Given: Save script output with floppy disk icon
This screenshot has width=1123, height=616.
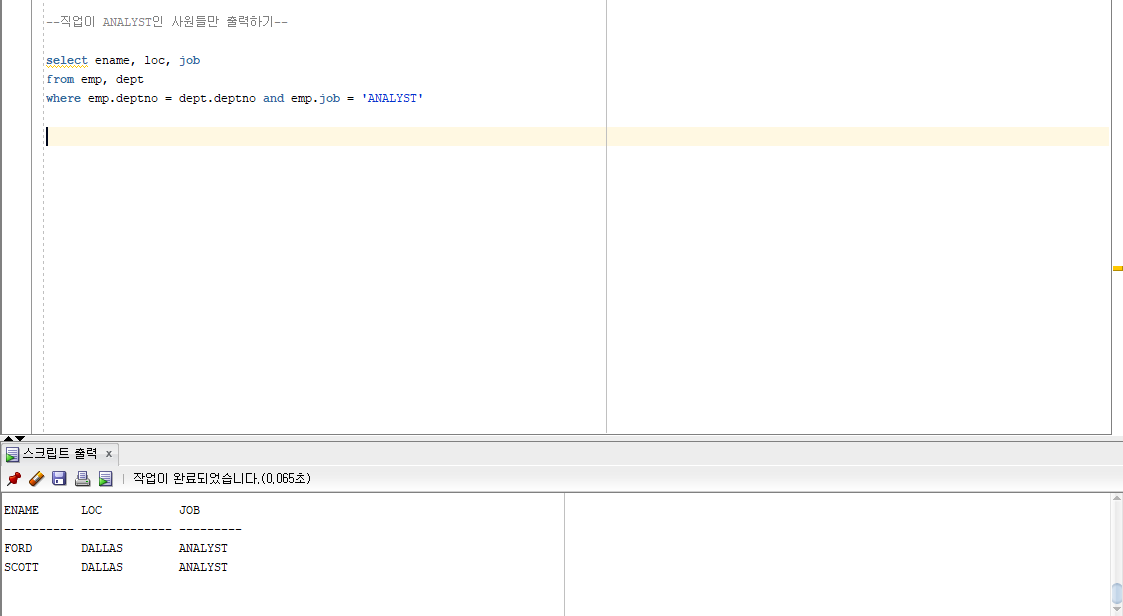Looking at the screenshot, I should click(x=59, y=478).
